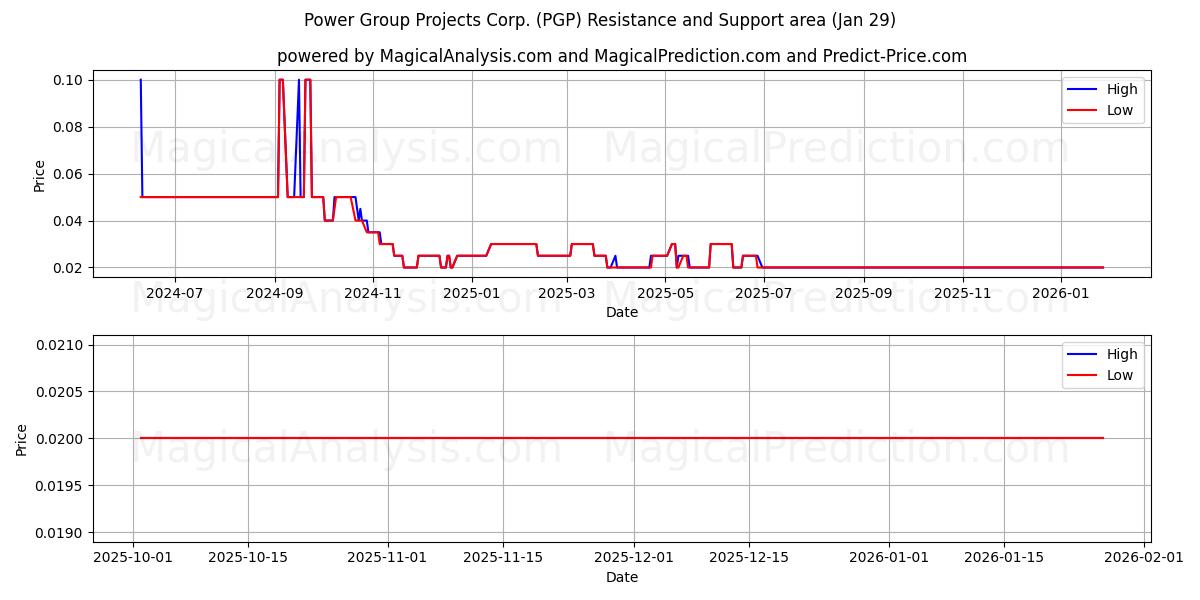Click the 2025-12-01 tick label
This screenshot has width=1200, height=600.
633,559
